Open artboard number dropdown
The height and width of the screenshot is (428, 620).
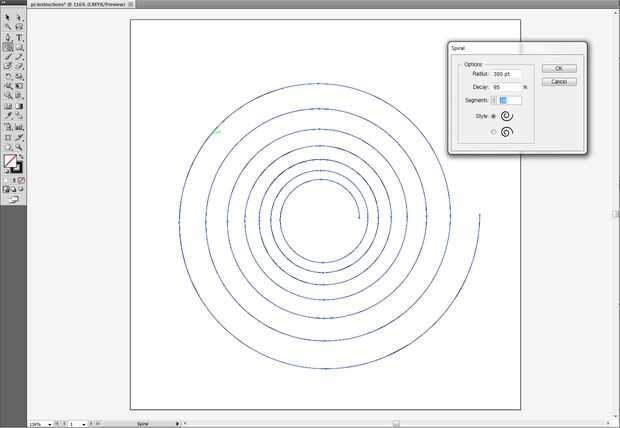pos(84,424)
